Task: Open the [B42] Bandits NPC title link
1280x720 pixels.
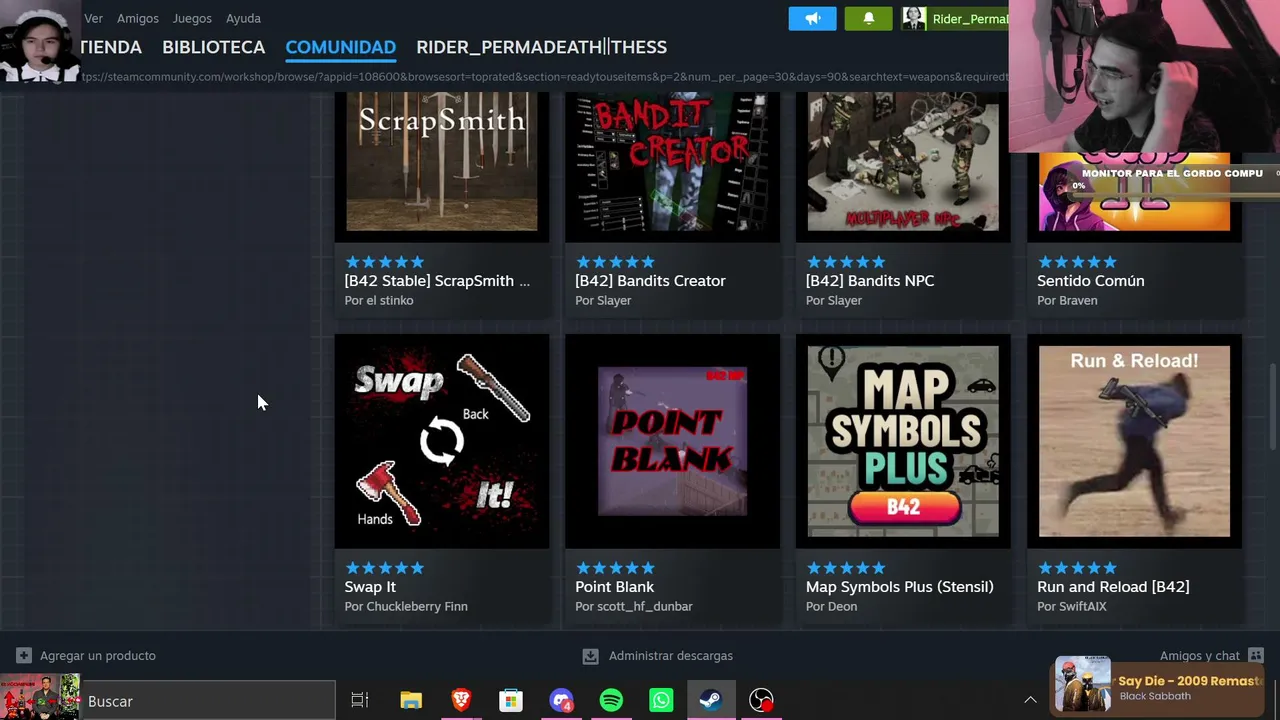Action: 870,281
